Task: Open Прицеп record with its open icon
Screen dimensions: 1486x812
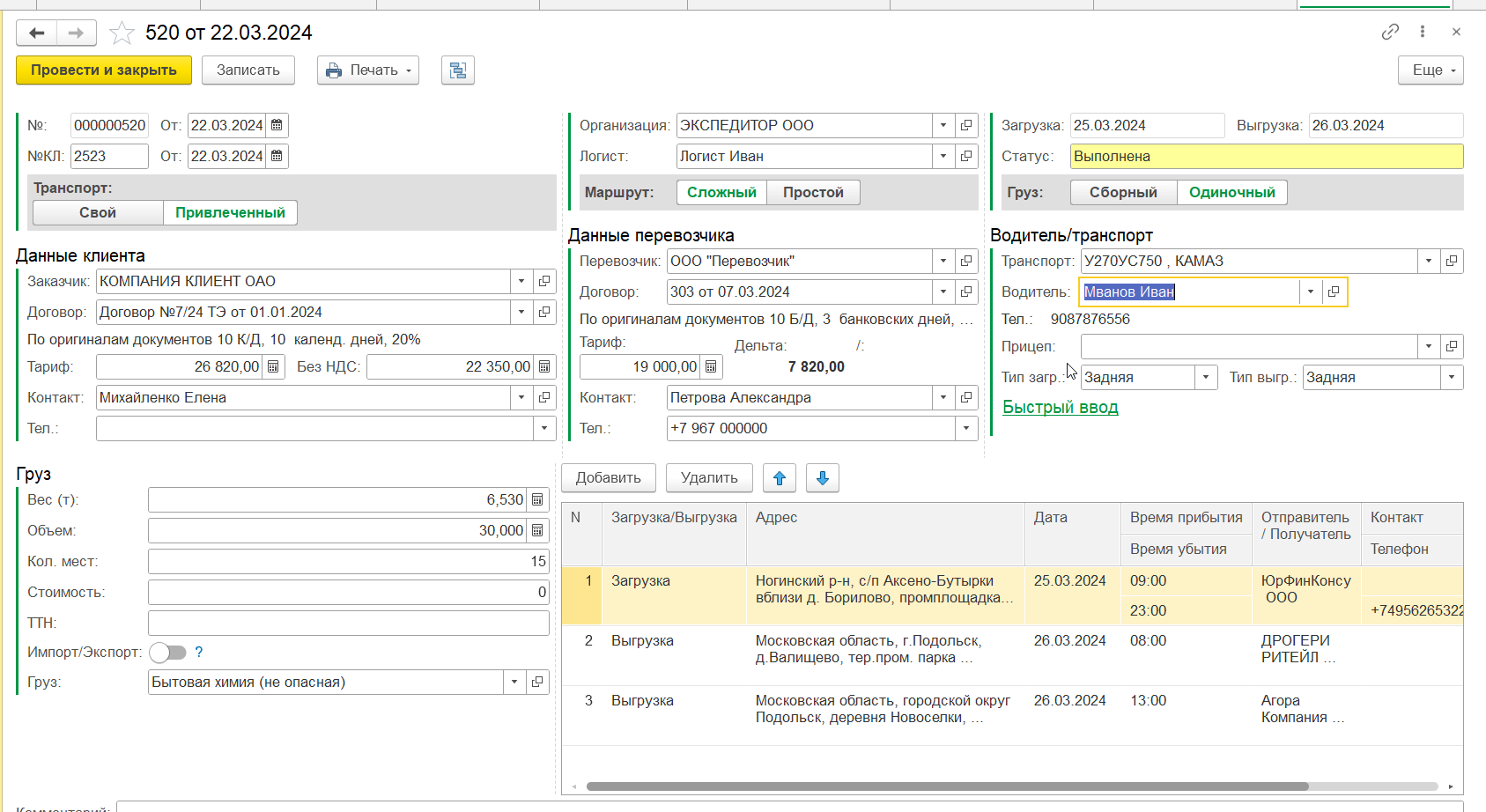Action: [x=1452, y=346]
